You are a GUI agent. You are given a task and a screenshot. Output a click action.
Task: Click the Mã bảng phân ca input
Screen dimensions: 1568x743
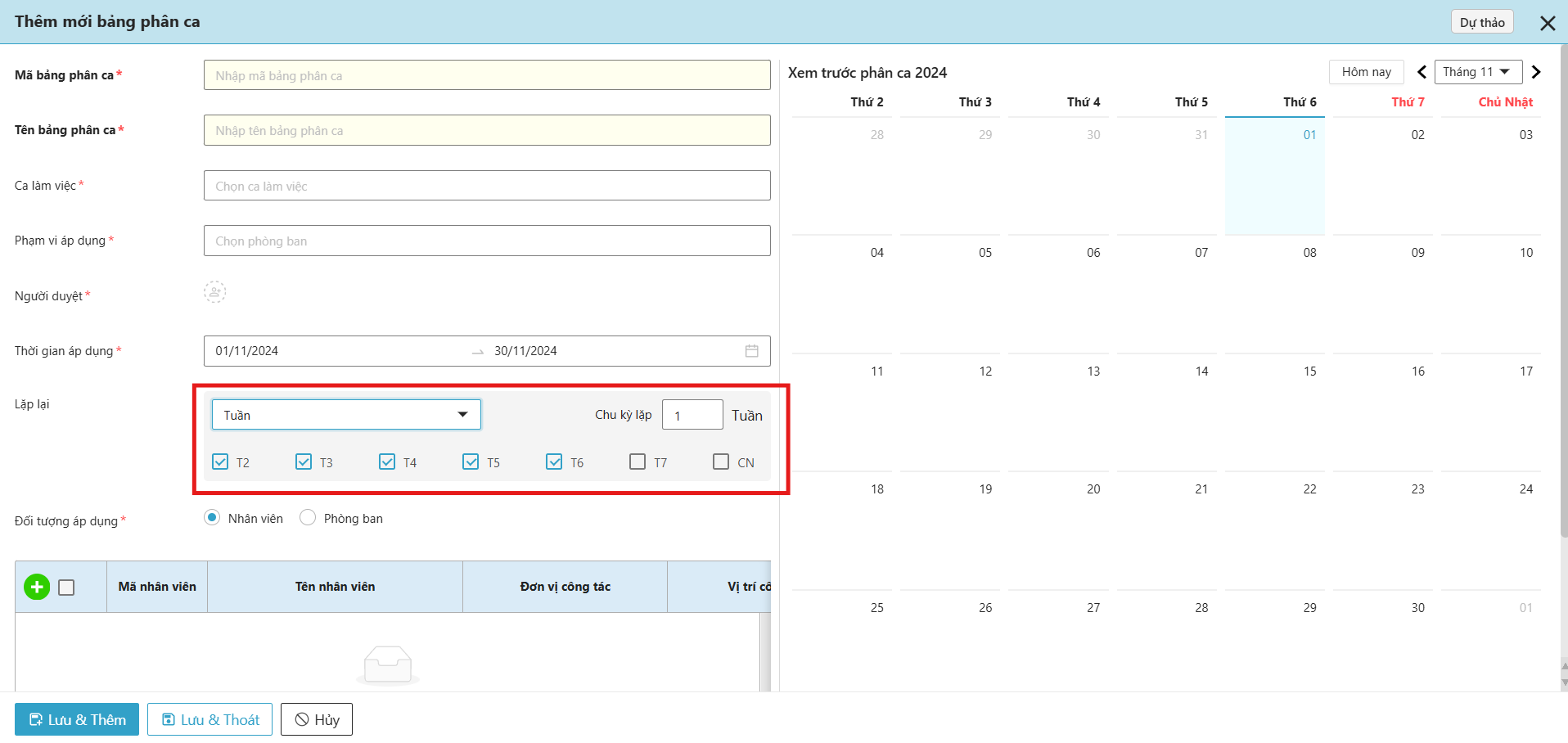pos(487,75)
